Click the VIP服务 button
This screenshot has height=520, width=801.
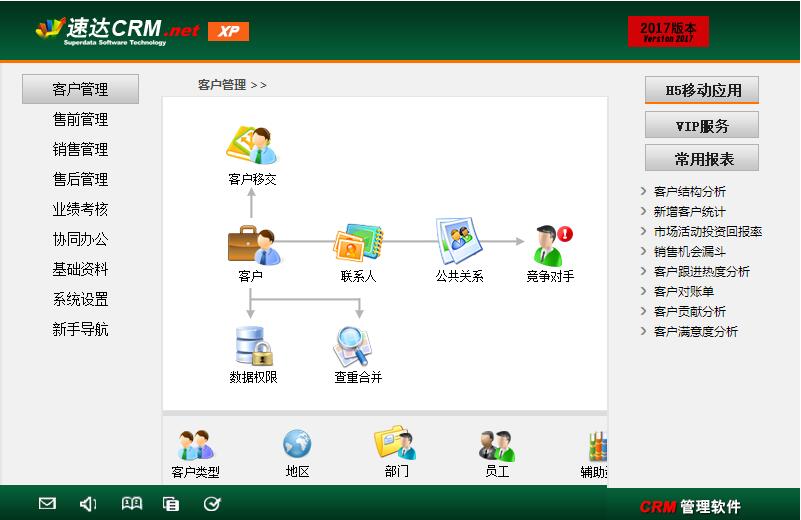pos(702,126)
